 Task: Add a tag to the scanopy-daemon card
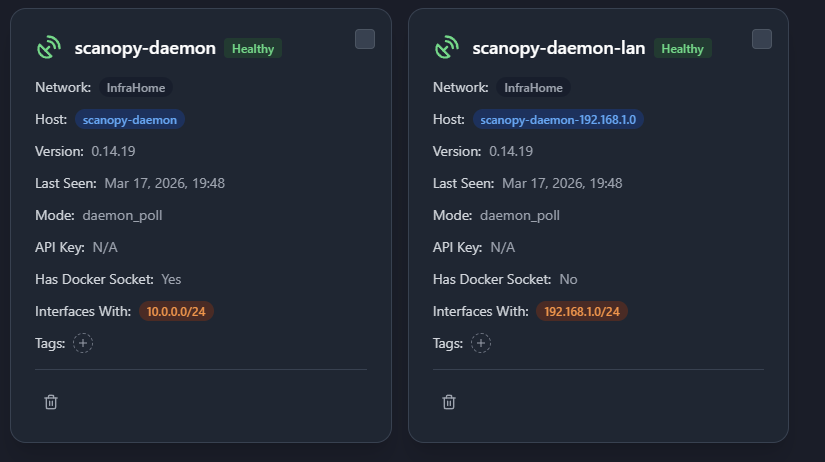(x=83, y=343)
